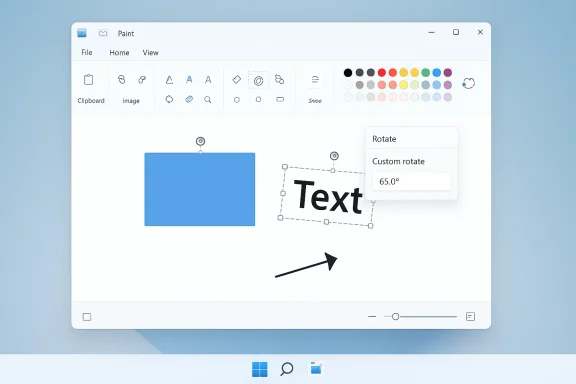
Task: Pick the small rounded square shape
Action: coord(258,100)
